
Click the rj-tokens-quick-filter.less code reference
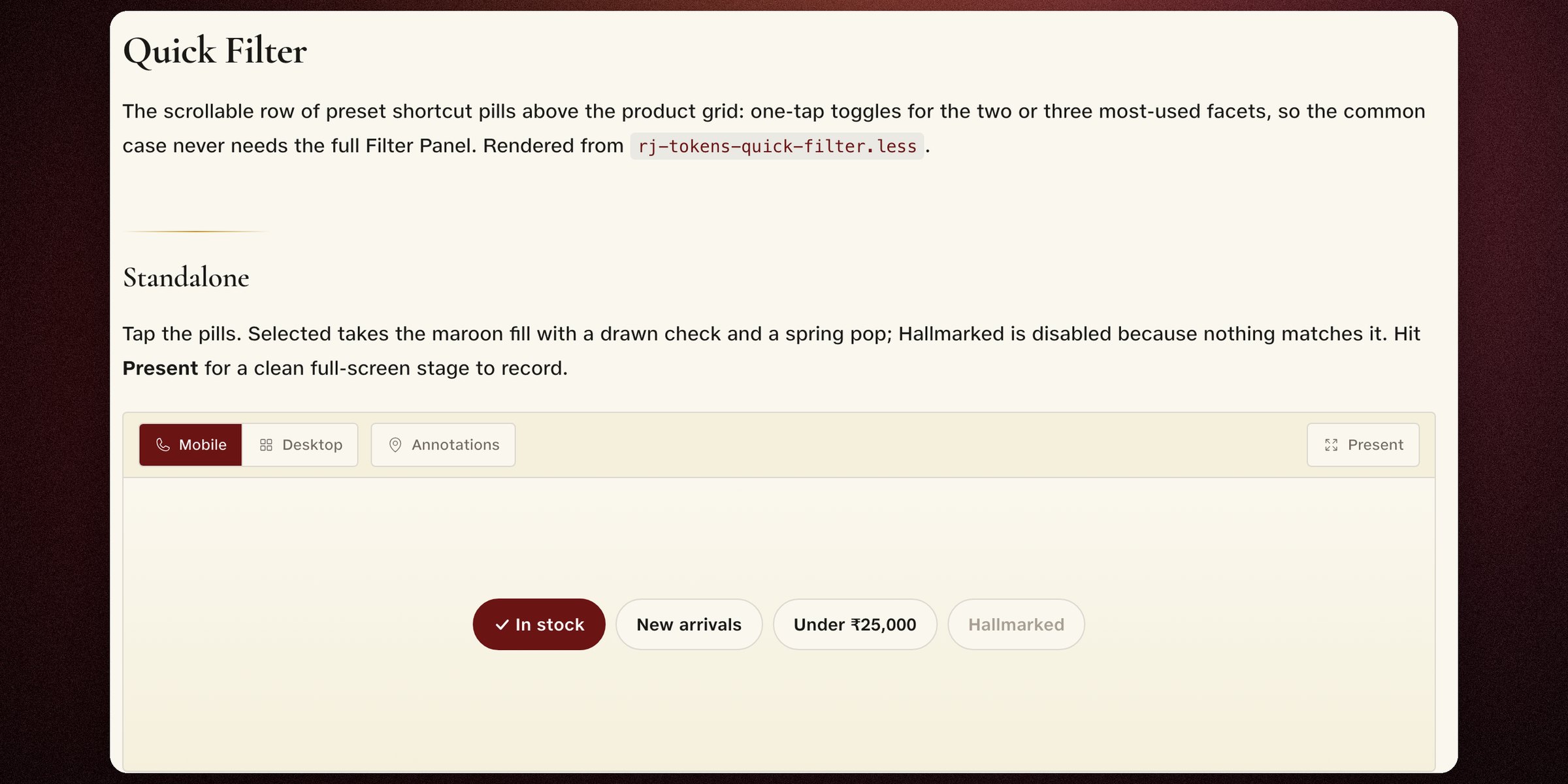(777, 146)
